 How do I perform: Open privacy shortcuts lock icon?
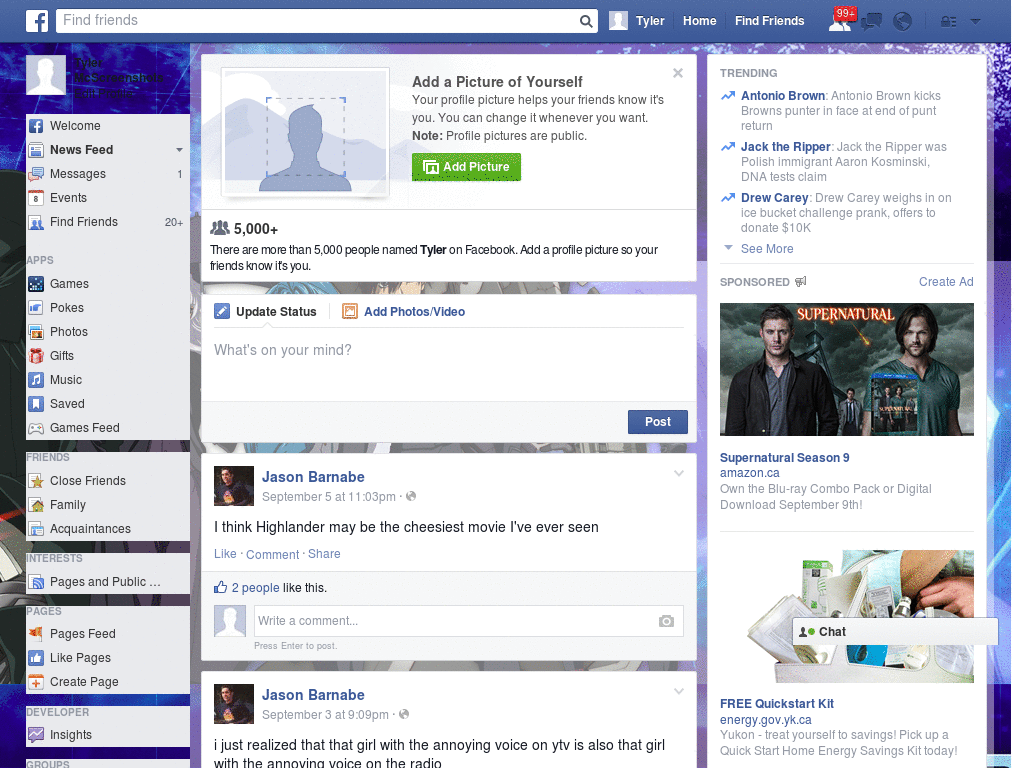point(948,22)
